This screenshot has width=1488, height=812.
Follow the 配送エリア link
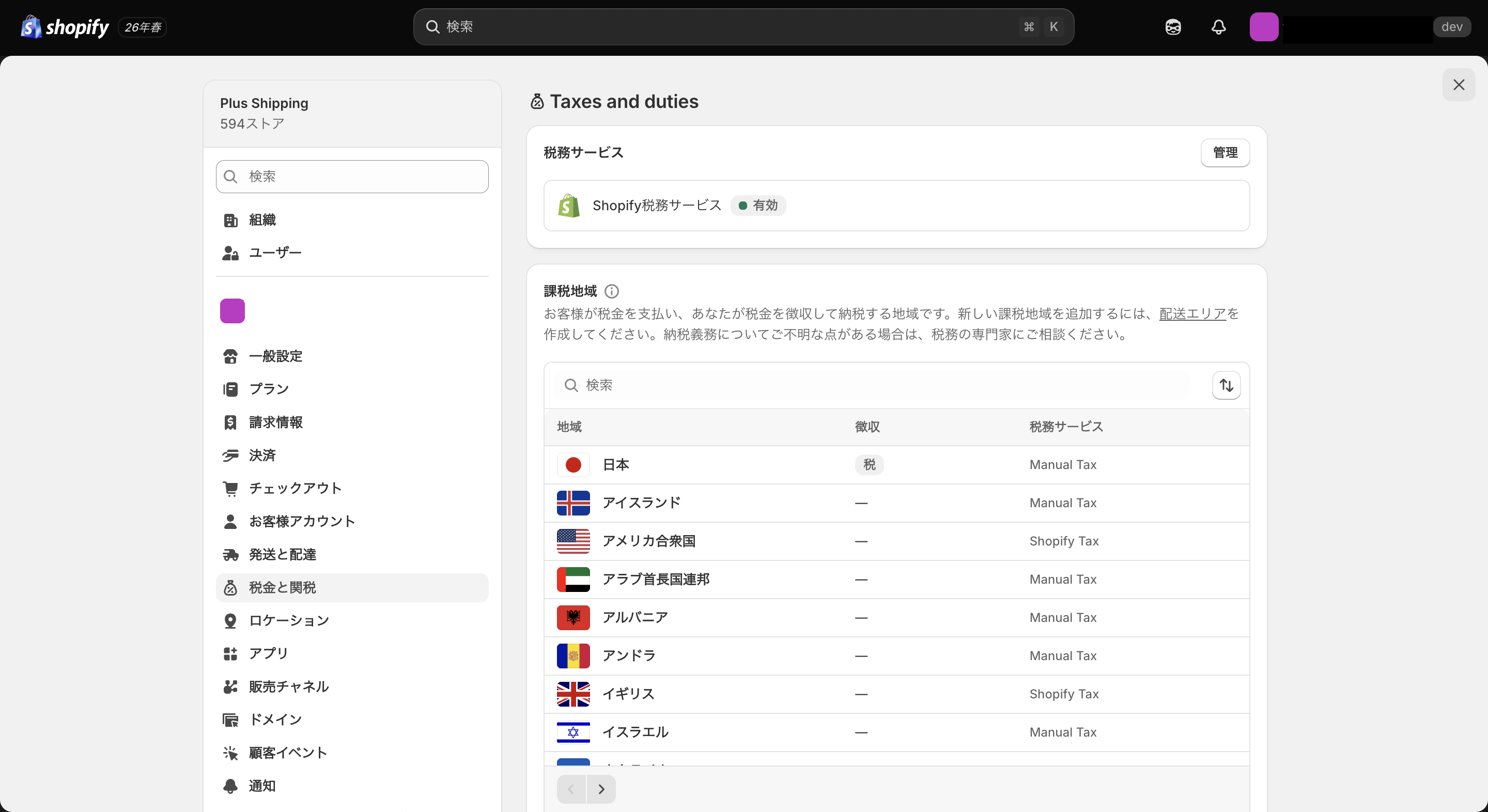(1192, 314)
